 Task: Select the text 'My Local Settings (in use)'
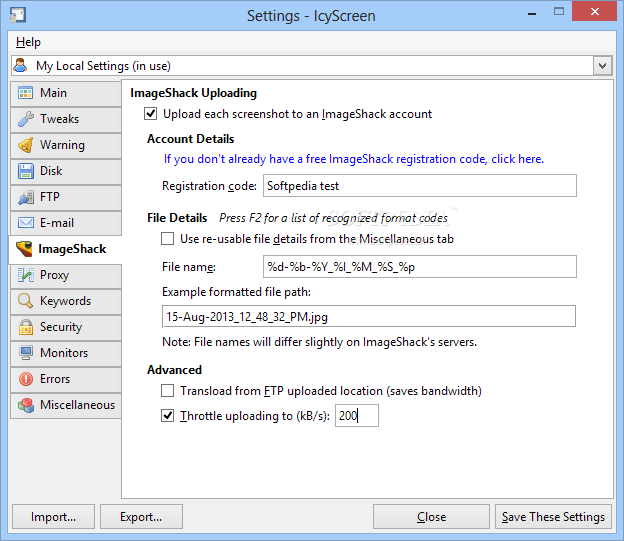(x=103, y=66)
